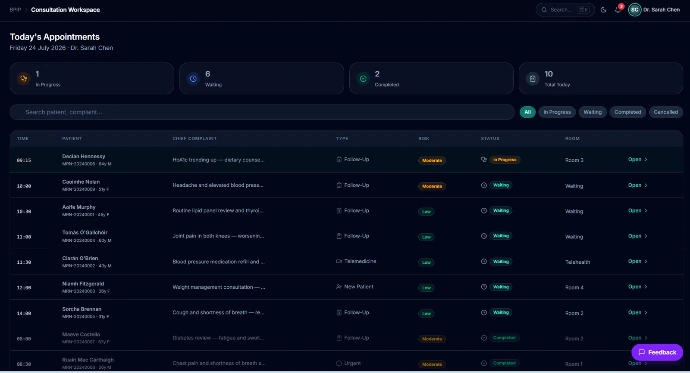Click chevron next to Open in Caoimhe Nolan row
This screenshot has height=373, width=690.
[x=646, y=185]
